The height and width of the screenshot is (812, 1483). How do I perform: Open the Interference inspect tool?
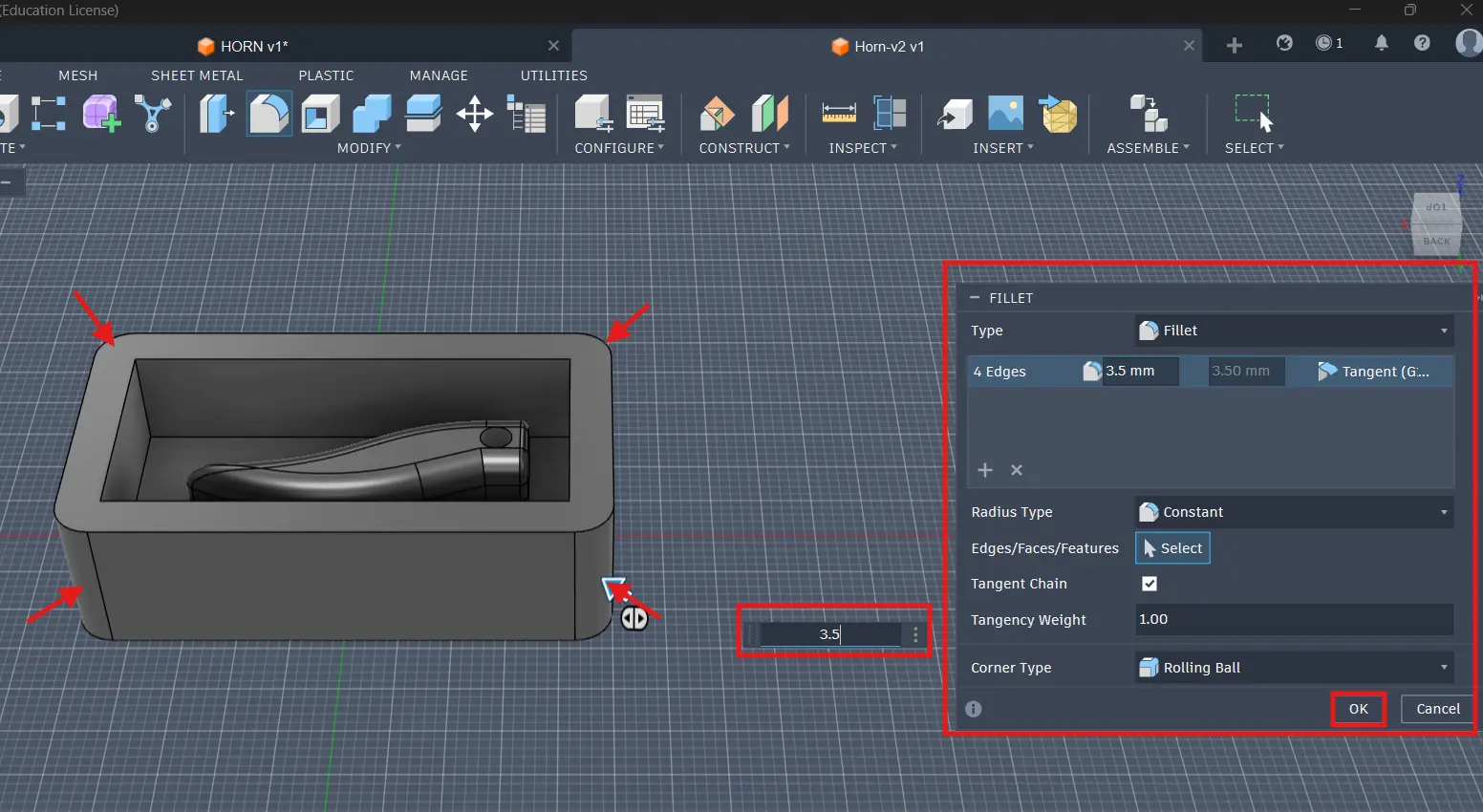890,114
